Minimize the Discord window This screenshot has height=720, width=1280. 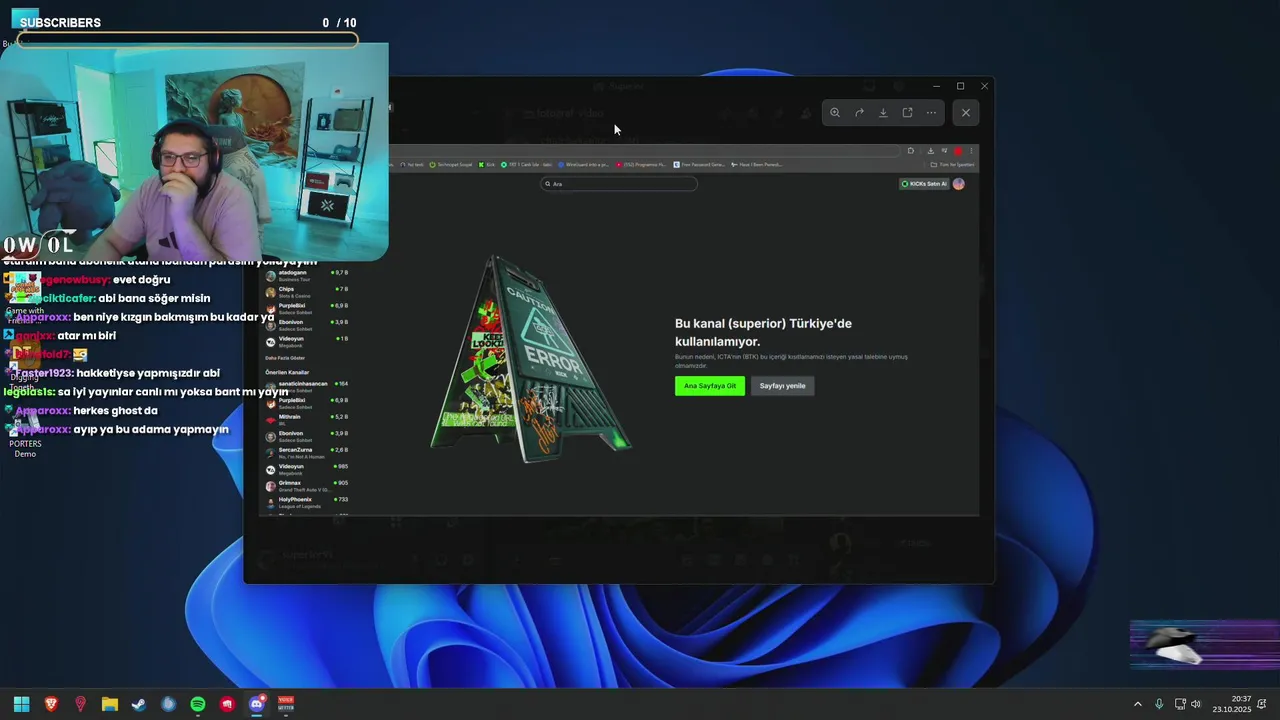coord(936,86)
